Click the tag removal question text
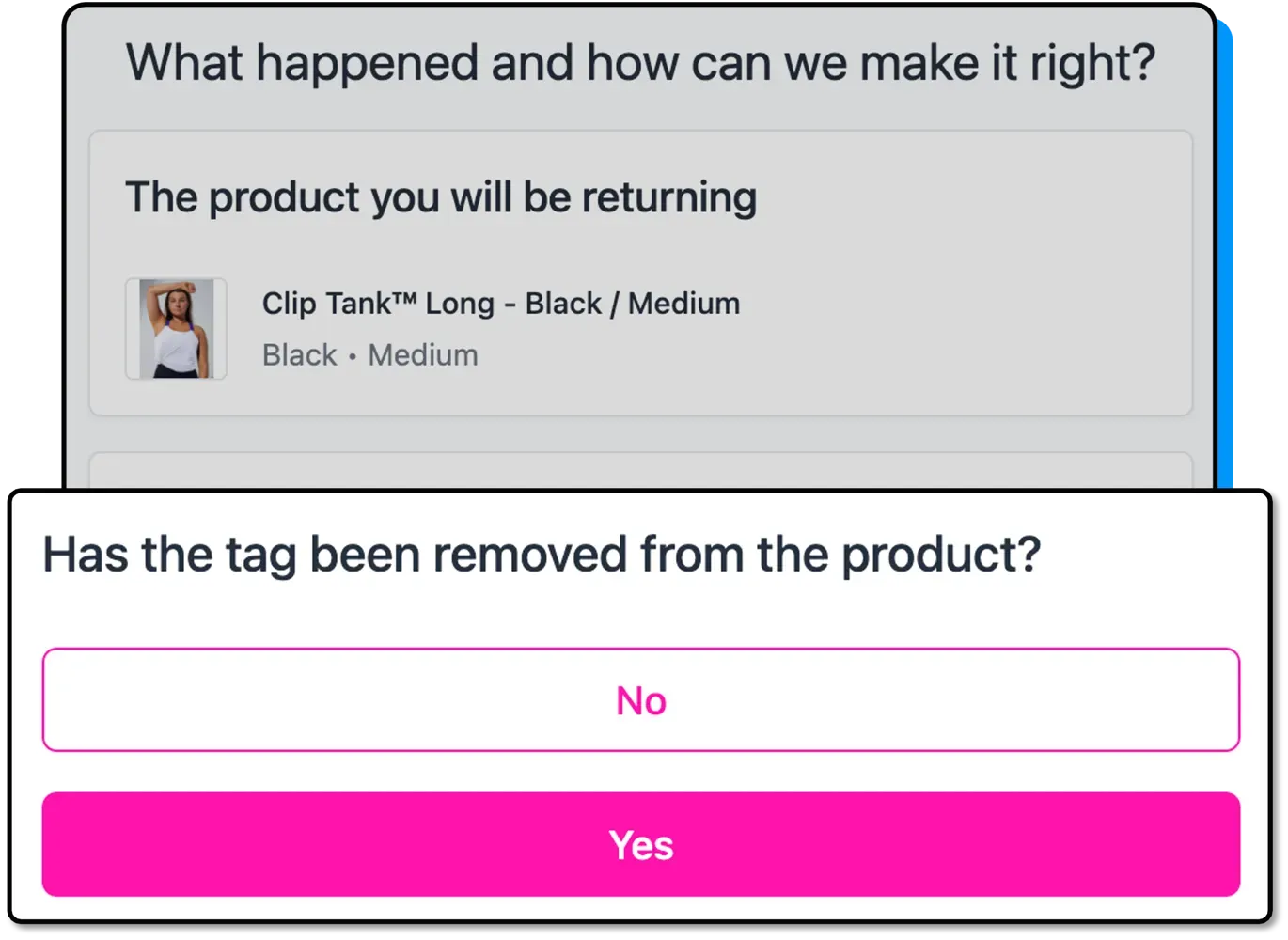This screenshot has width=1288, height=940. pos(542,554)
